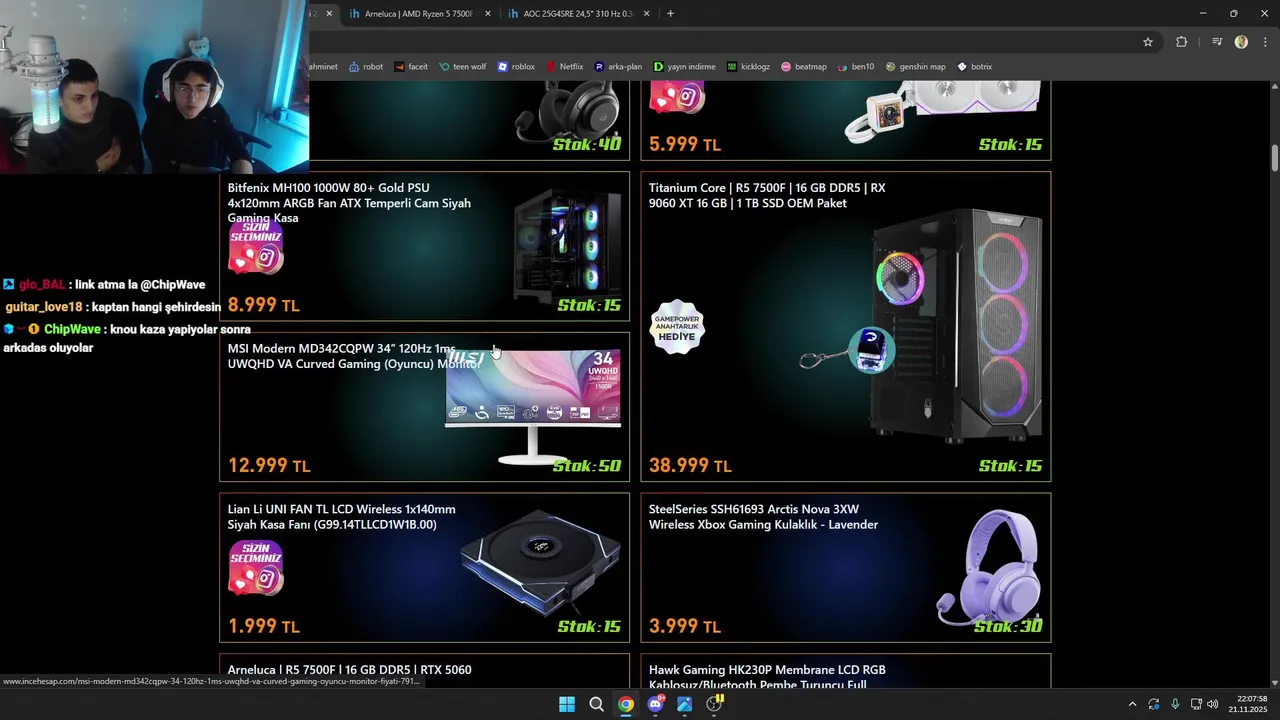
Task: Open the robot bookmark
Action: [x=366, y=67]
